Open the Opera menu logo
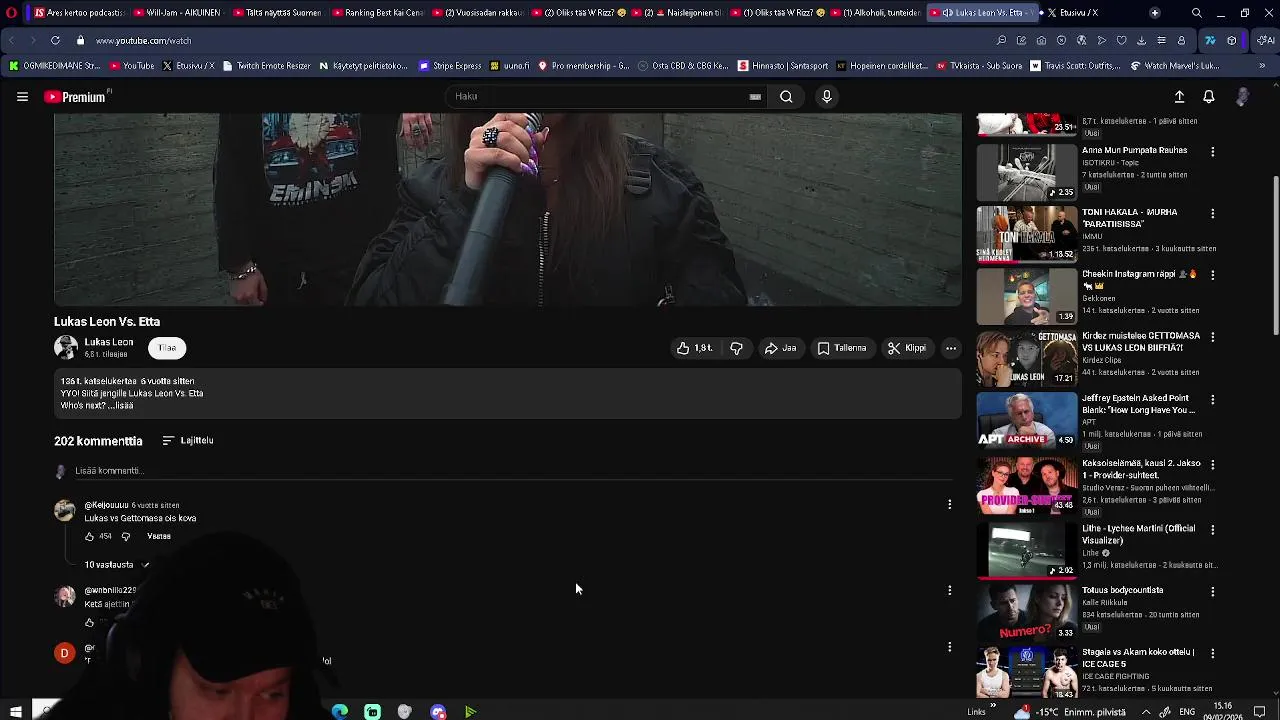 tap(11, 13)
